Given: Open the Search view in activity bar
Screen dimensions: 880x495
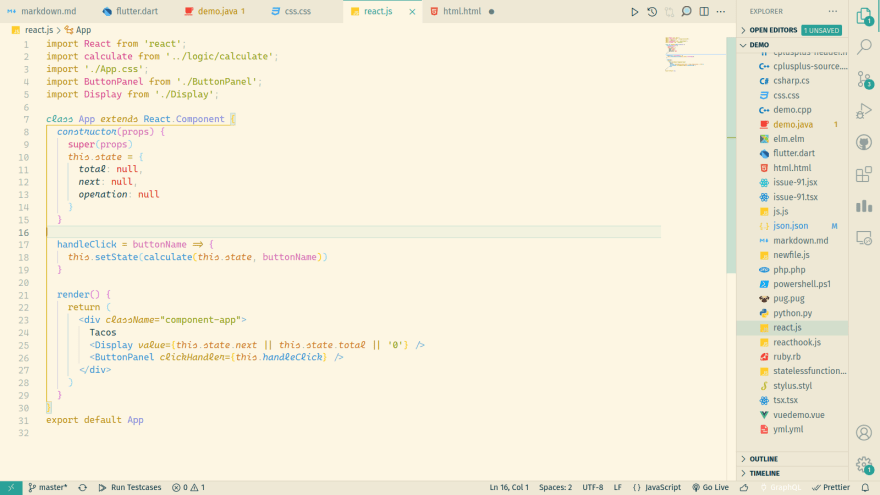Looking at the screenshot, I should click(x=864, y=47).
